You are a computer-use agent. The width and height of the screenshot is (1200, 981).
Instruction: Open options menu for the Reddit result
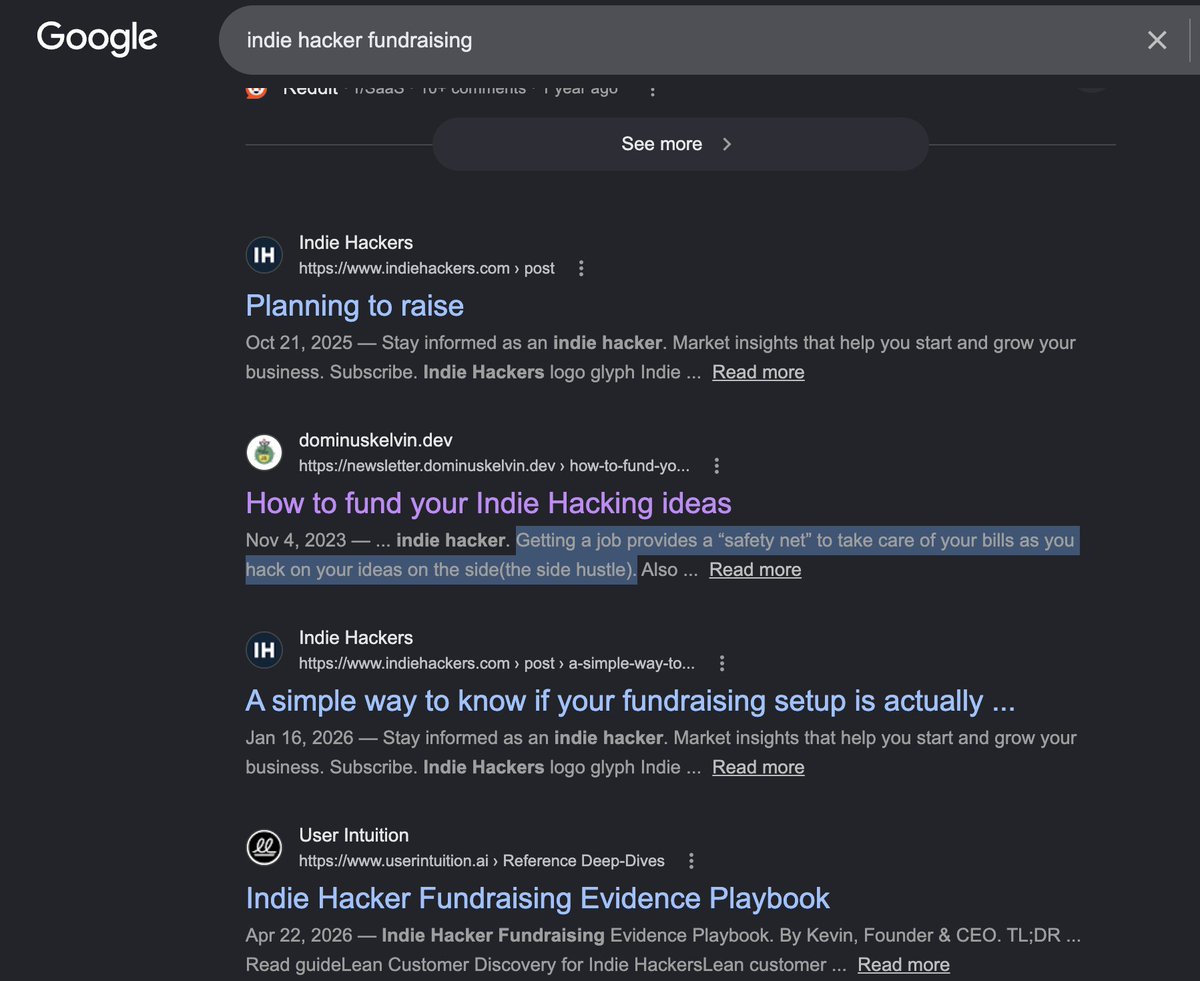pos(652,89)
